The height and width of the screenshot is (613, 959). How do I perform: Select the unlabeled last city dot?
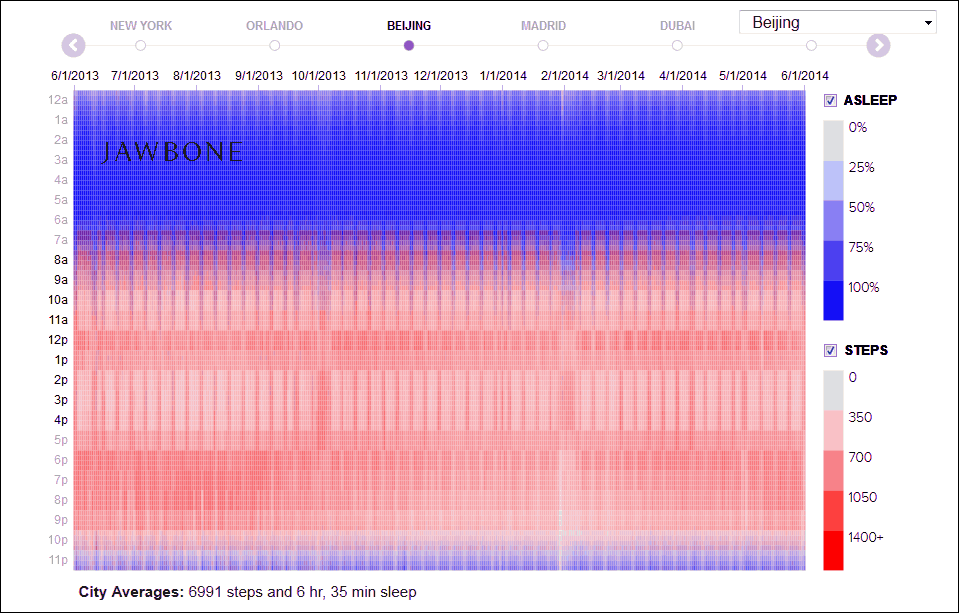pos(811,45)
